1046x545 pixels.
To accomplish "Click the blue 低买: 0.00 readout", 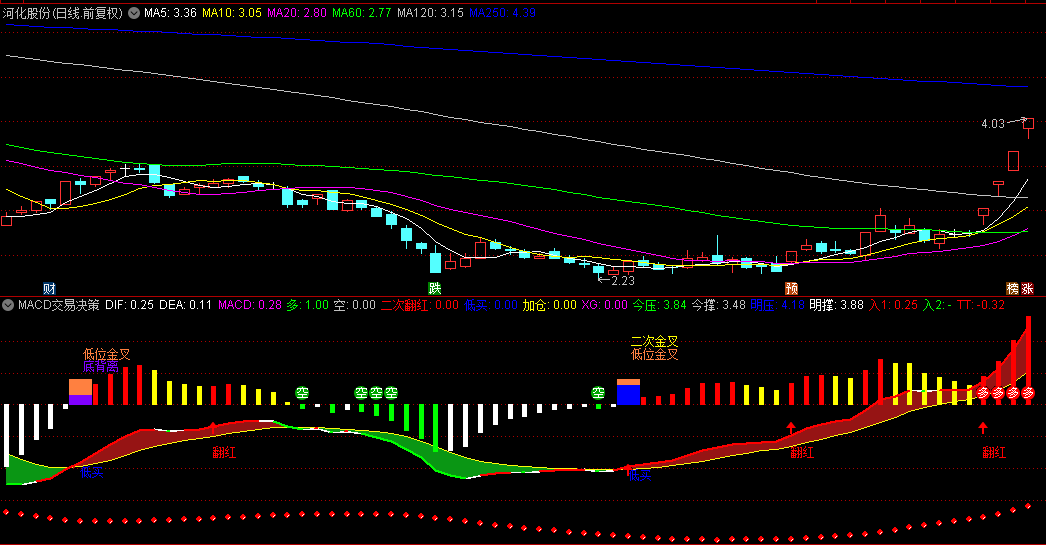I will 491,305.
